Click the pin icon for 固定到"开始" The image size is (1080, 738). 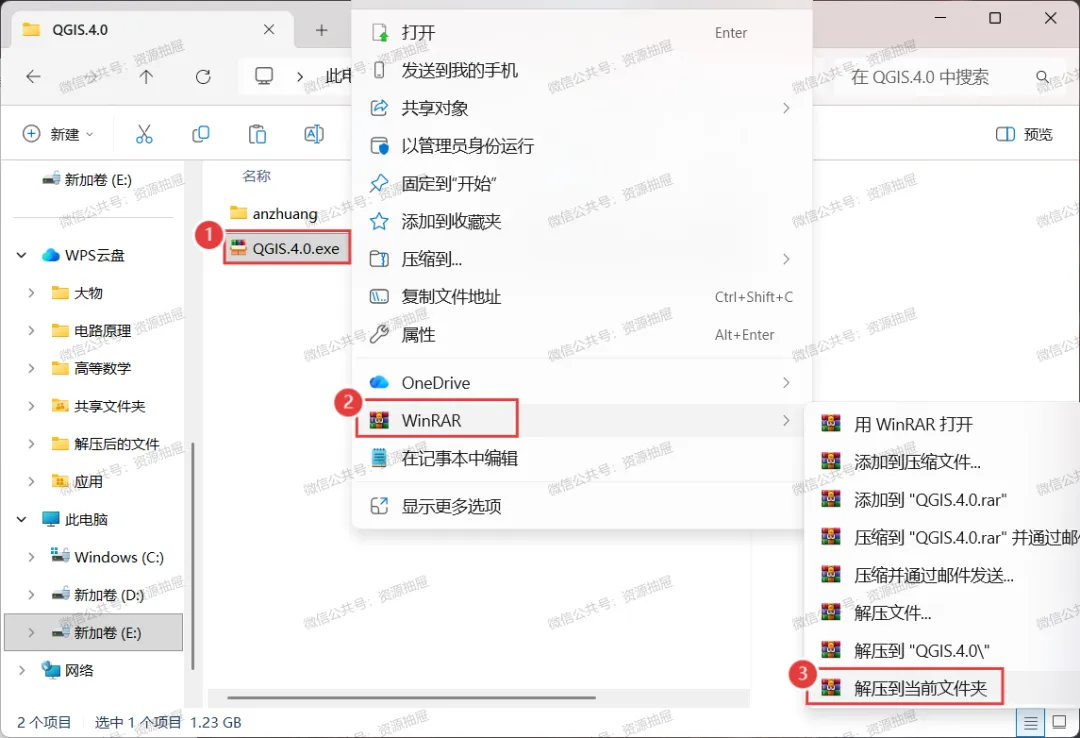pos(380,183)
